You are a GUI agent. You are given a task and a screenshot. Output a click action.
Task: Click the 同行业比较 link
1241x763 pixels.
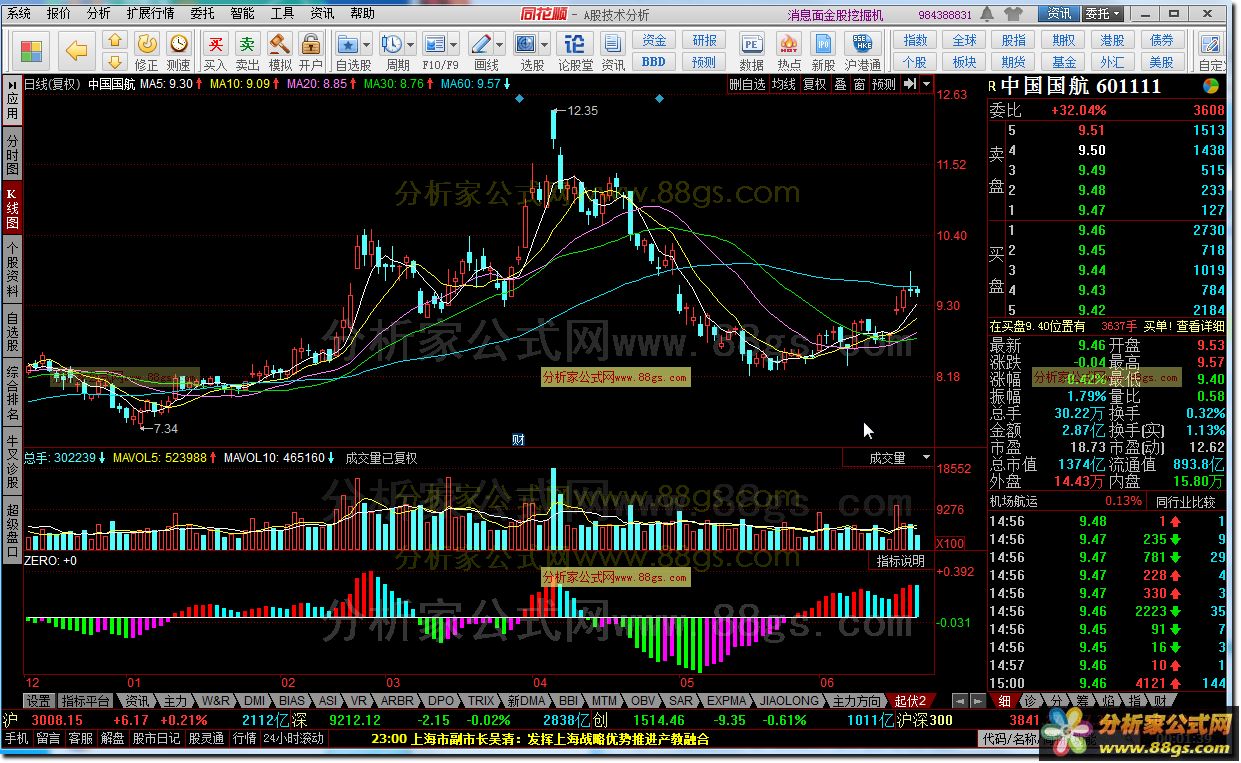coord(1185,502)
